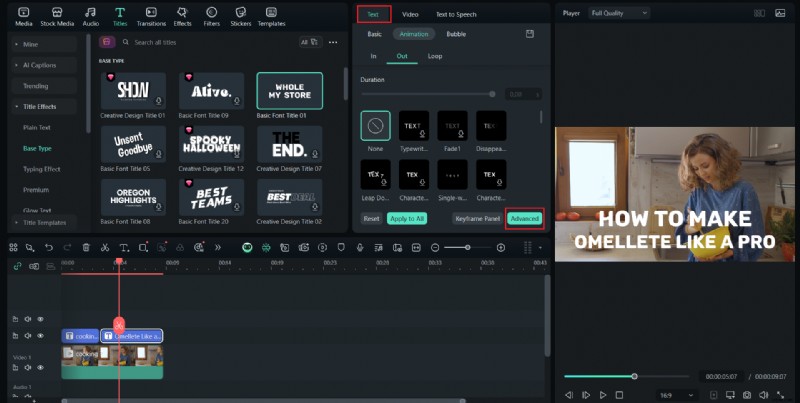Adjust the animation Duration slider
This screenshot has width=800, height=403.
coord(428,94)
